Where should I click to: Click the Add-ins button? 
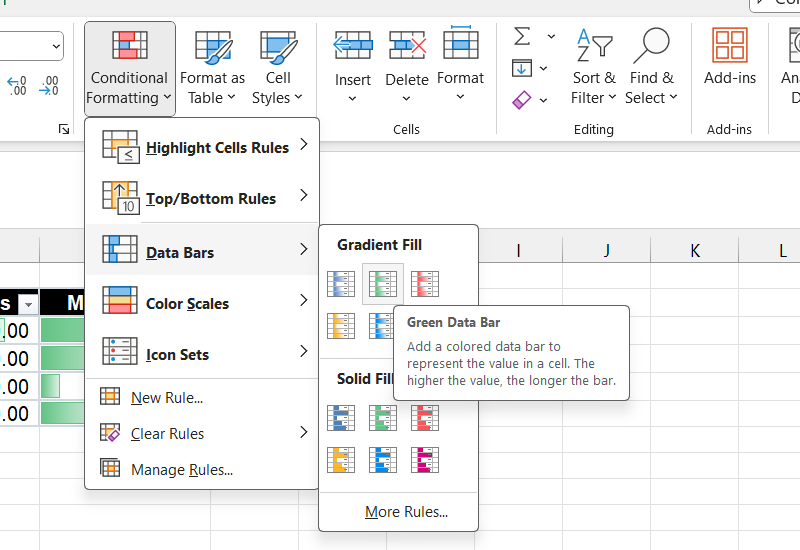pyautogui.click(x=730, y=58)
